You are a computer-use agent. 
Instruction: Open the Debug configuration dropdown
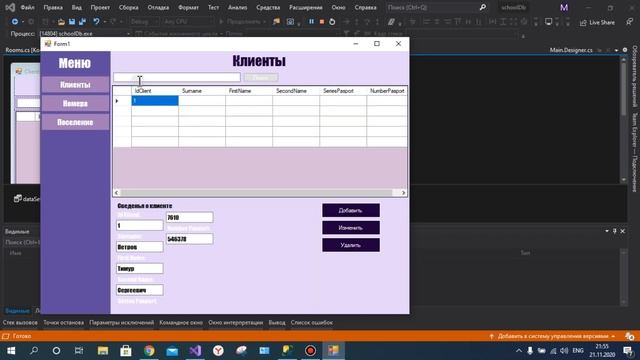point(144,22)
